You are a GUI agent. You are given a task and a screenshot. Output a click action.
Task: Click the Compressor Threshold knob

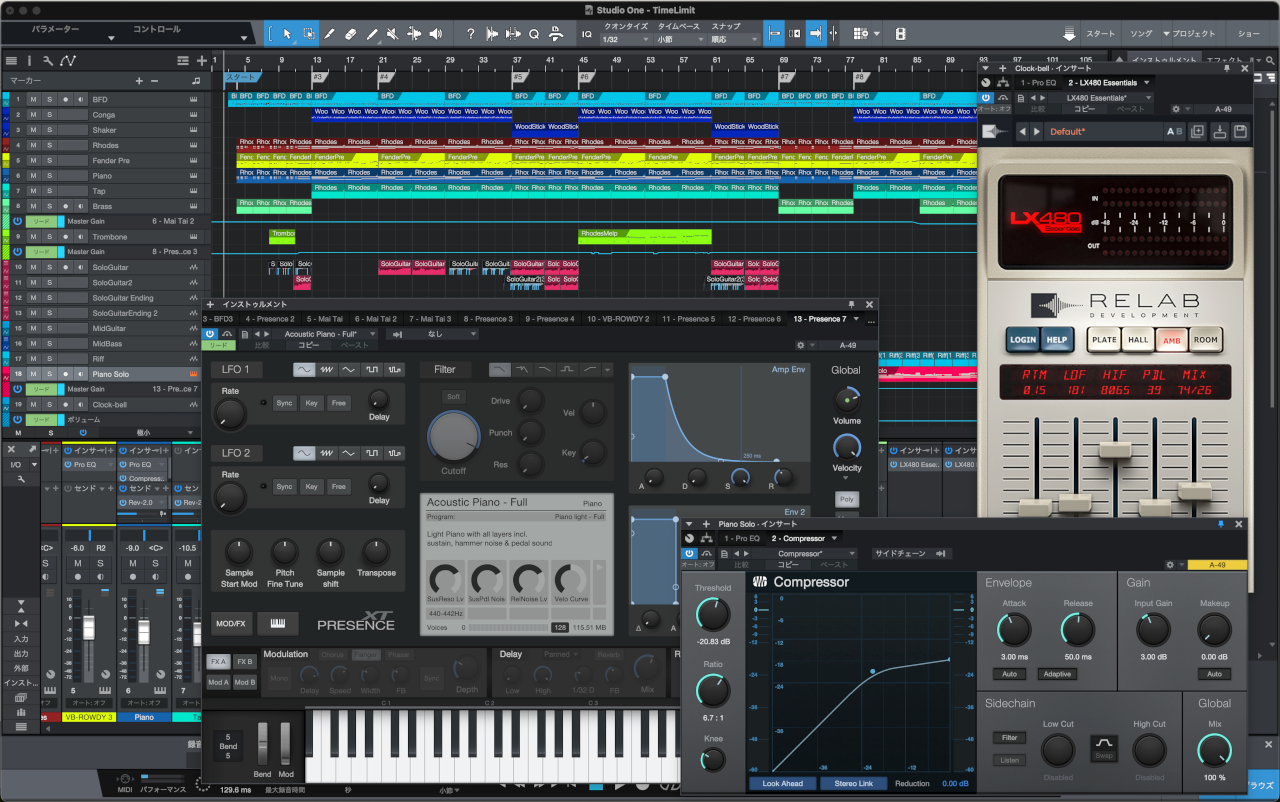712,615
